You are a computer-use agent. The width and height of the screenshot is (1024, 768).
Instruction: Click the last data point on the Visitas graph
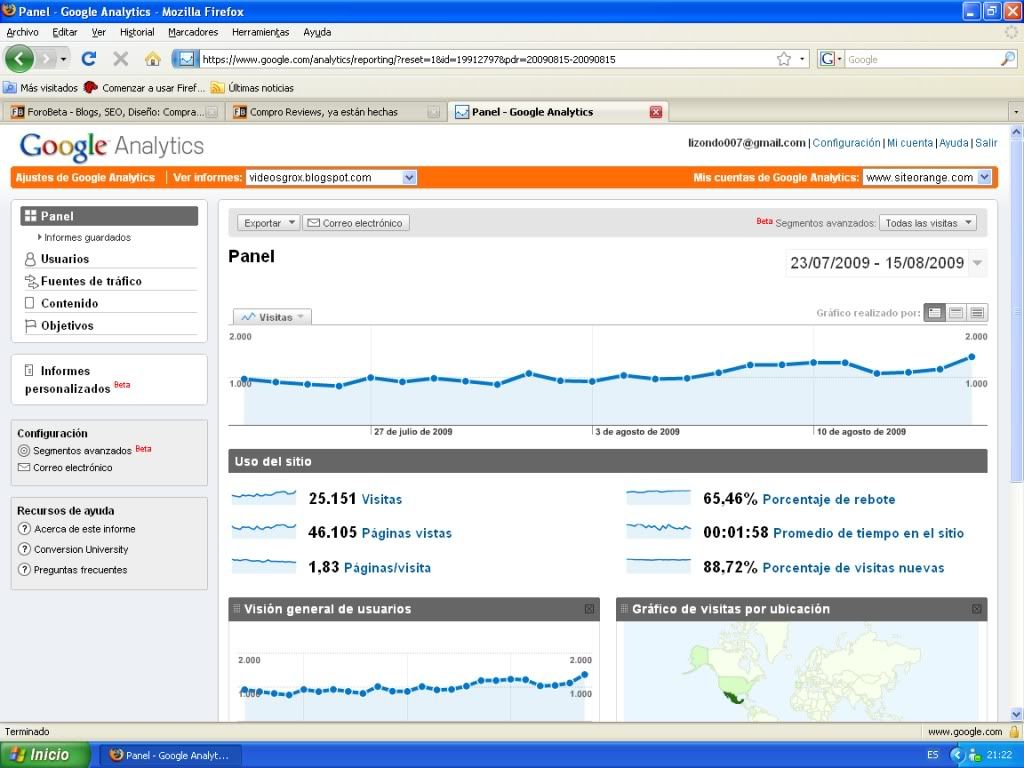972,357
